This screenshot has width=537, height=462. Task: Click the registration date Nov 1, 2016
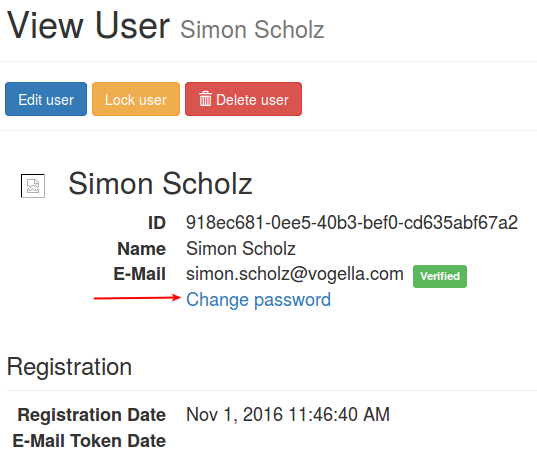pyautogui.click(x=288, y=414)
